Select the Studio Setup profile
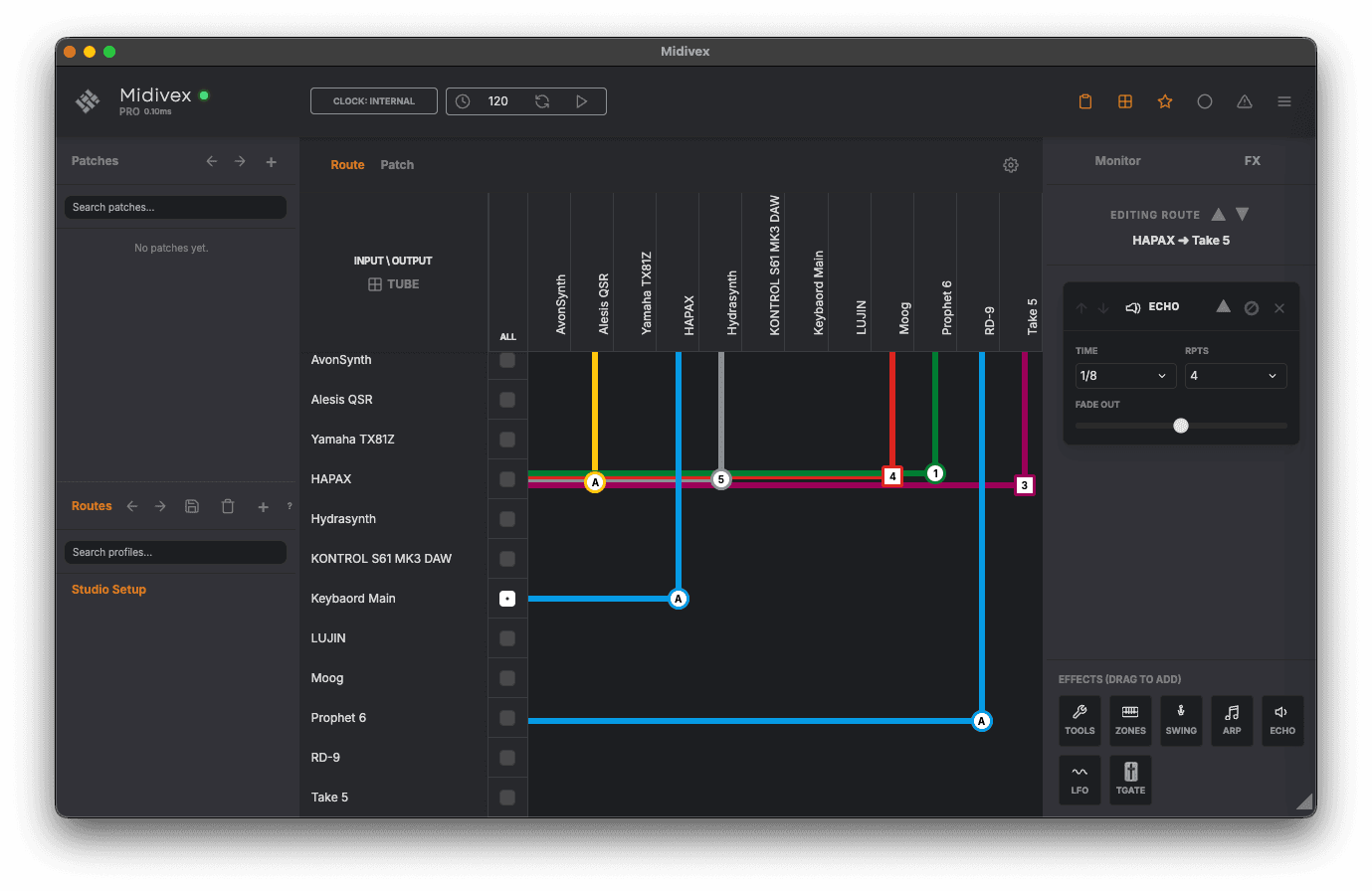 pyautogui.click(x=108, y=589)
